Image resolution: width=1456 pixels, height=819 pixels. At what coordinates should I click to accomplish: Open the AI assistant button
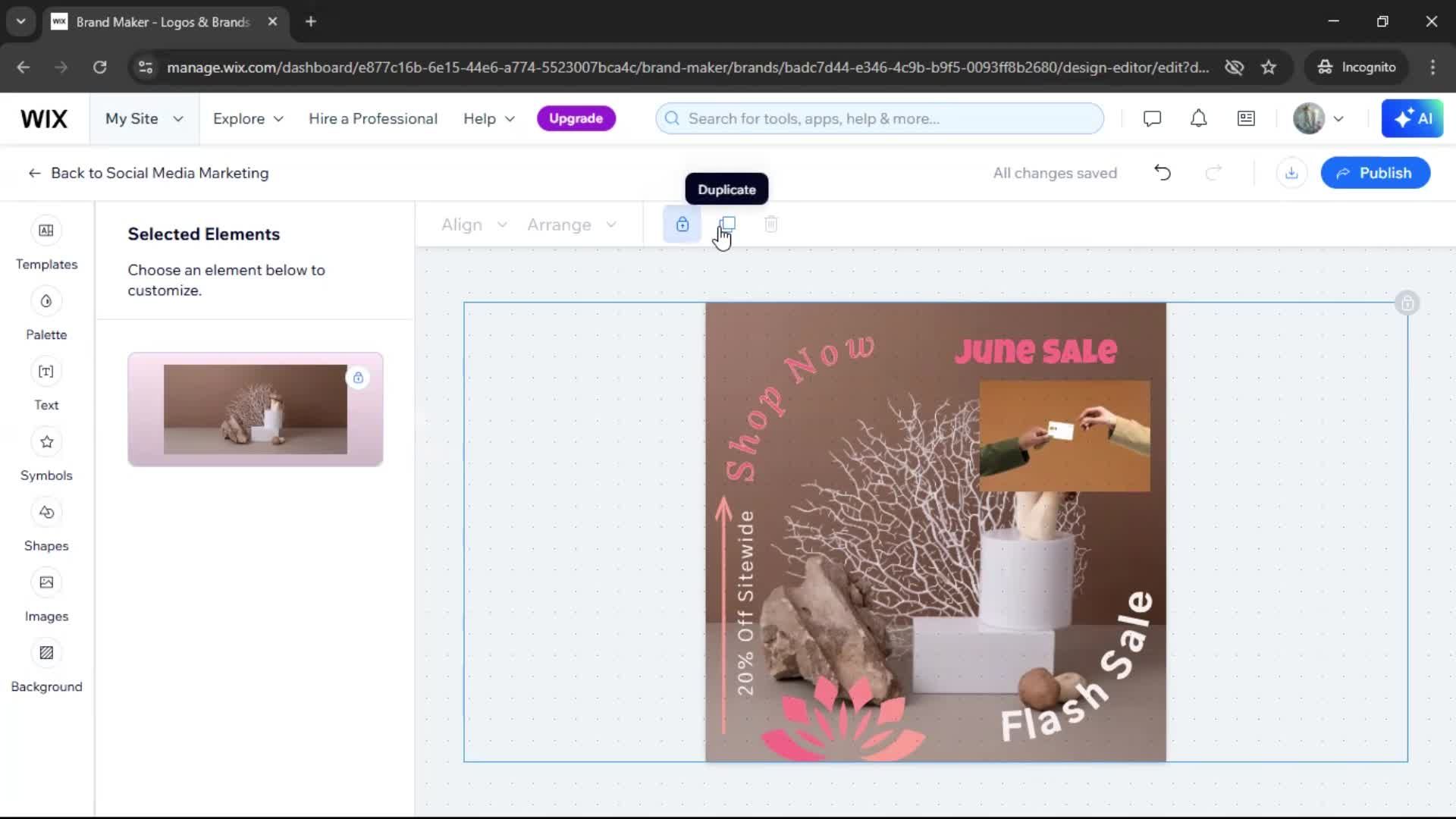[1412, 118]
